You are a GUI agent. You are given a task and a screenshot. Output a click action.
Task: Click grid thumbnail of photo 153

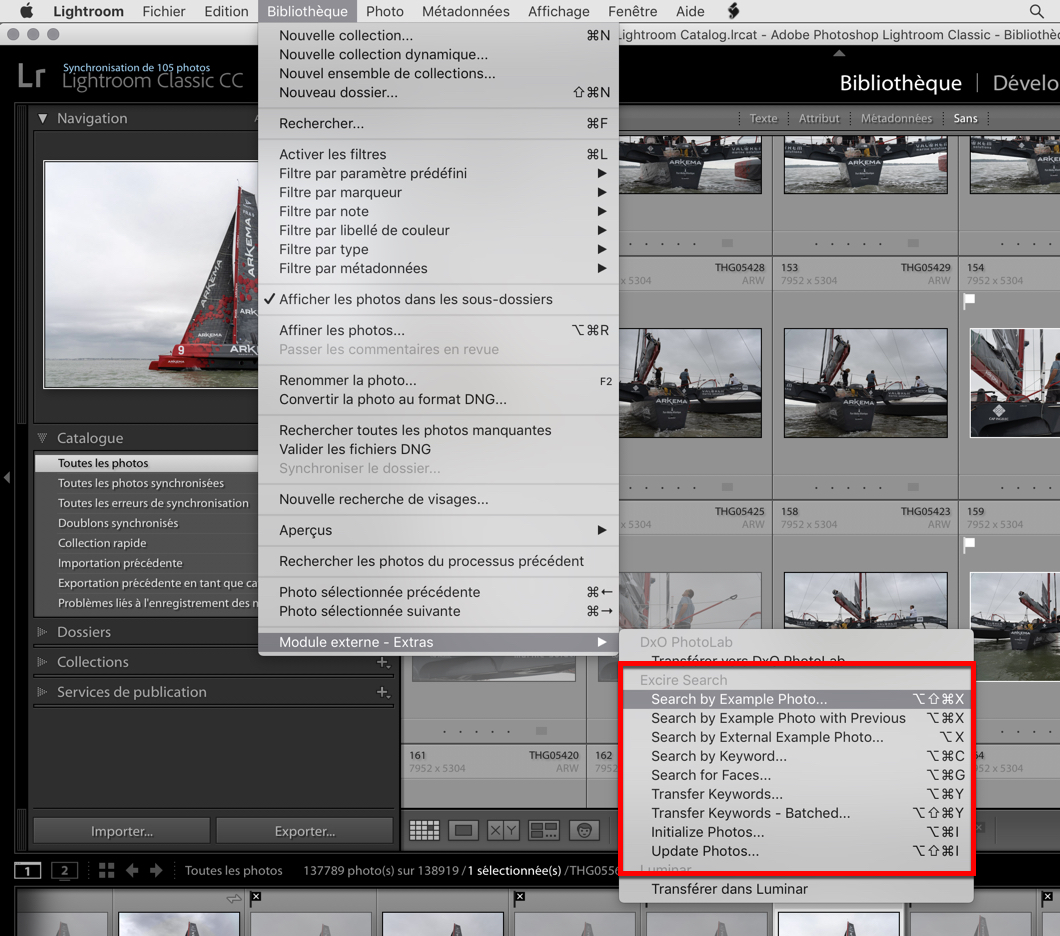tap(865, 383)
